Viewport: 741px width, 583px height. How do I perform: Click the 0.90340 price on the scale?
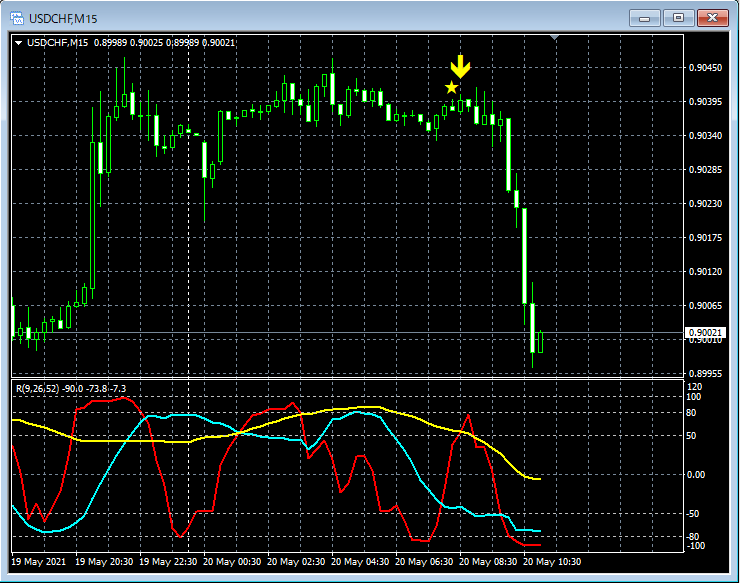(705, 136)
